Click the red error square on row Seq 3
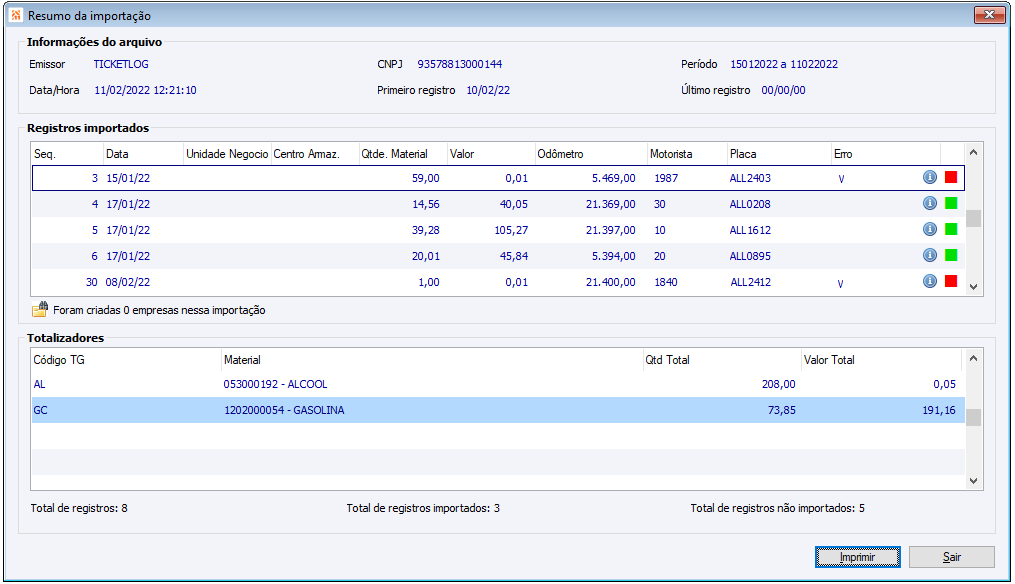 [952, 178]
